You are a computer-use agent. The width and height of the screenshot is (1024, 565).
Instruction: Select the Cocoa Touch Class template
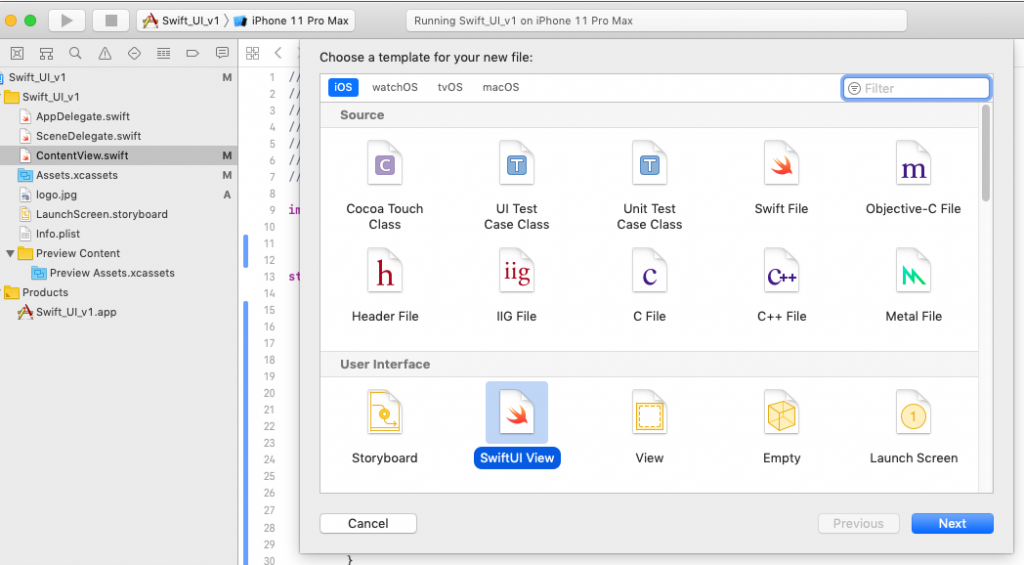[385, 186]
